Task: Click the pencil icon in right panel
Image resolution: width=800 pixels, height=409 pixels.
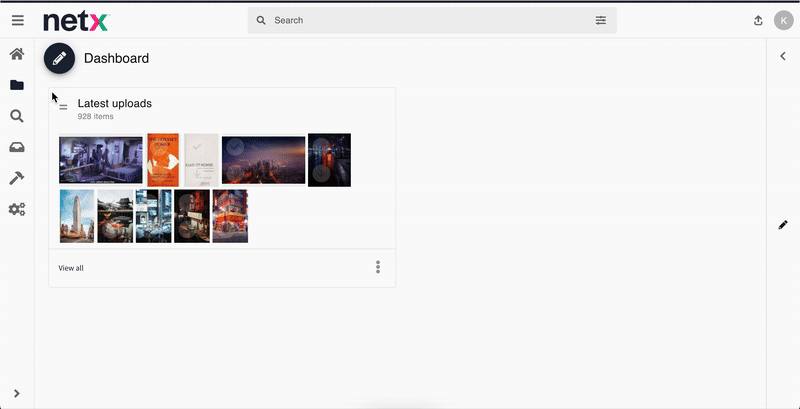Action: [783, 225]
